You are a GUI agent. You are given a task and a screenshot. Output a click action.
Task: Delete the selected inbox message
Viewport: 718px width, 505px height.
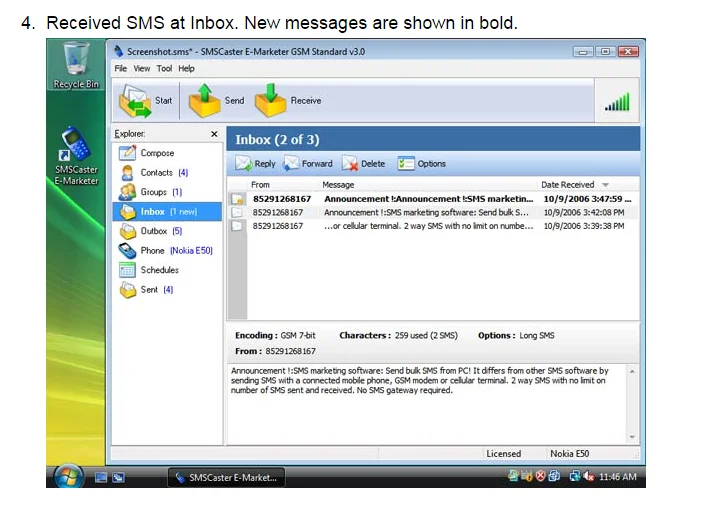click(364, 164)
